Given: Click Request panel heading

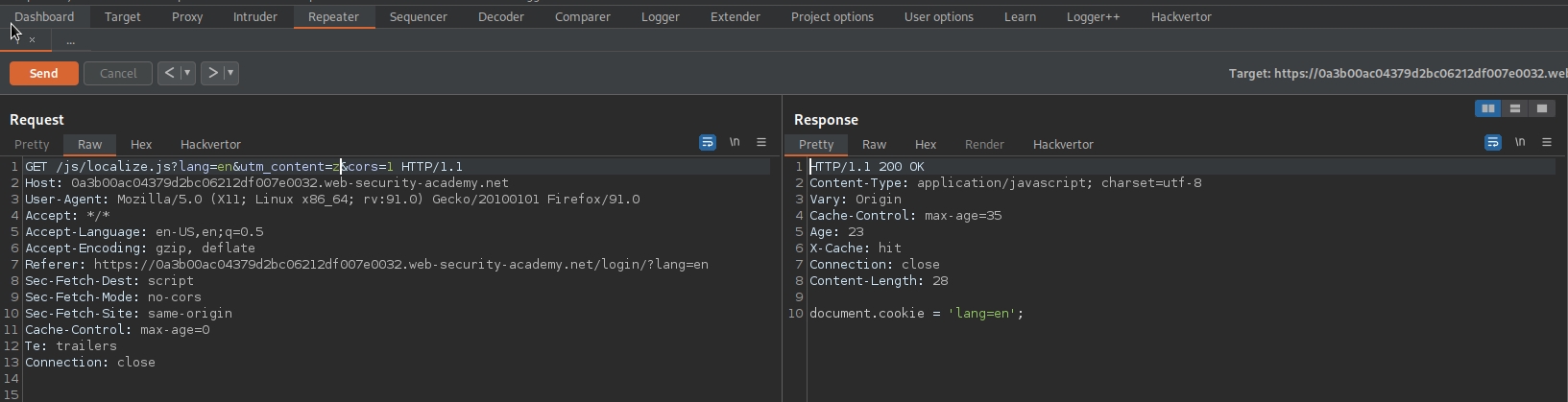Looking at the screenshot, I should (36, 119).
